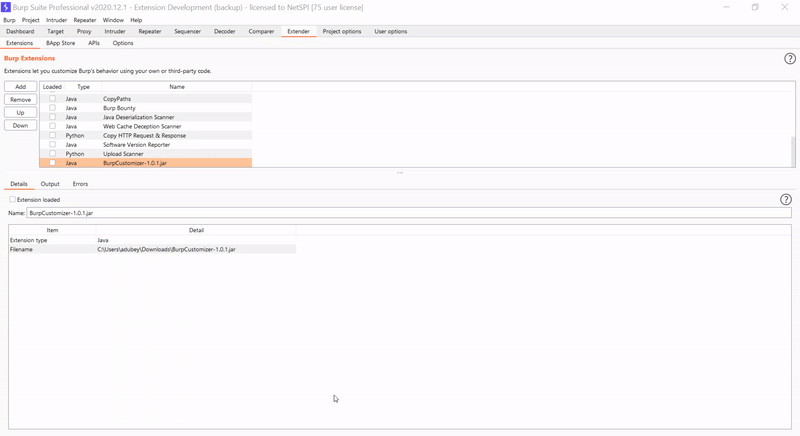Show the Errors tab
The image size is (800, 436).
(80, 184)
